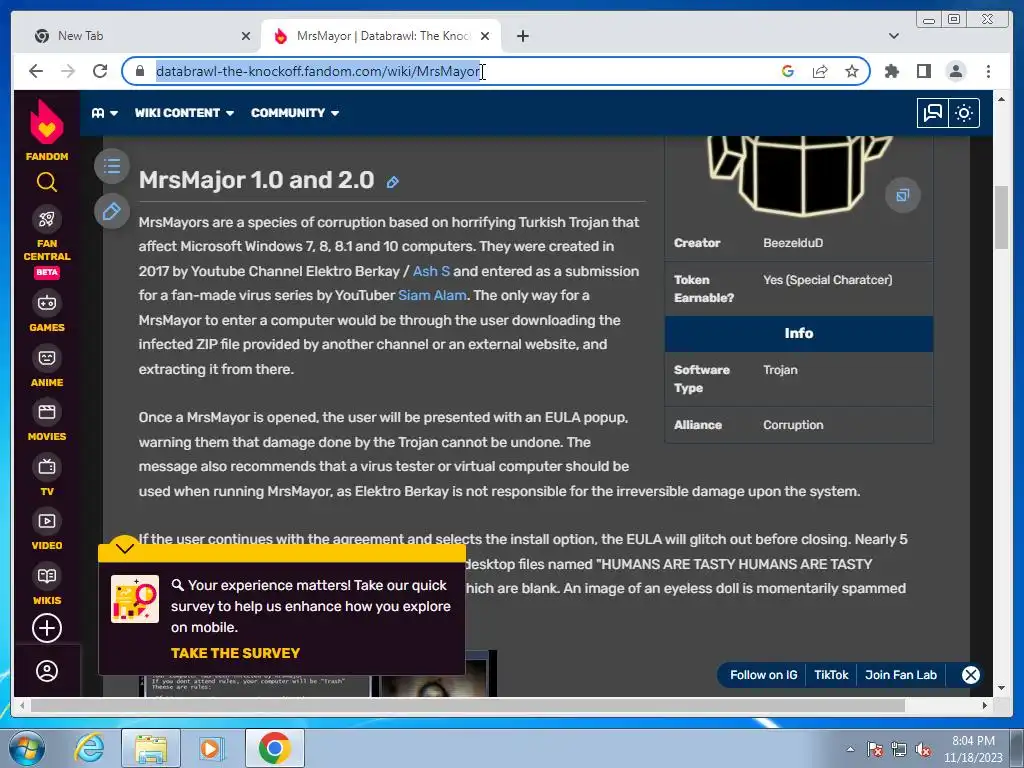
Task: Open the Wikis book icon
Action: tap(46, 576)
